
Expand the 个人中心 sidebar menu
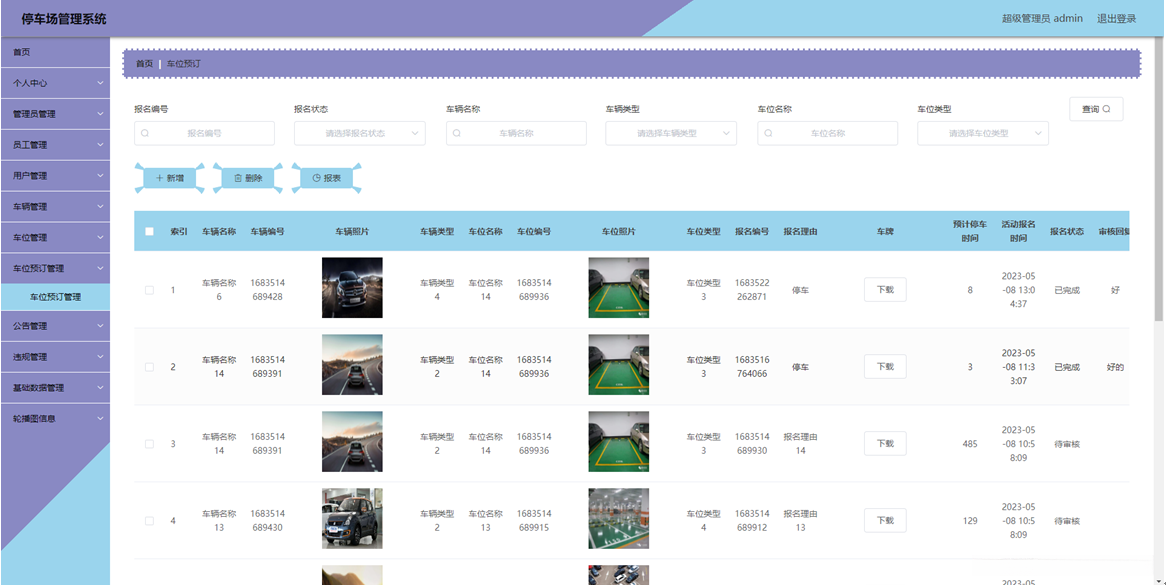[x=55, y=83]
